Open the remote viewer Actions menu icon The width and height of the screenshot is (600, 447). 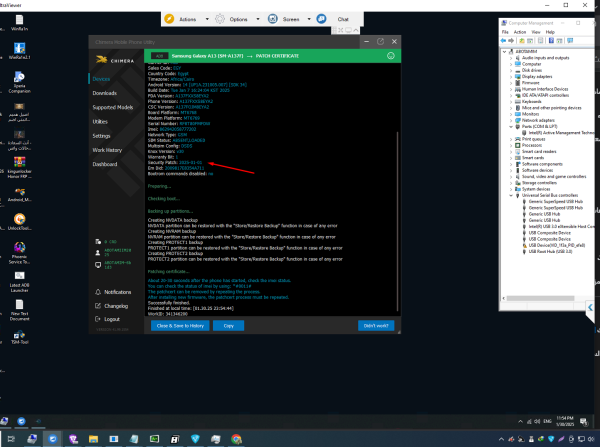pos(169,19)
